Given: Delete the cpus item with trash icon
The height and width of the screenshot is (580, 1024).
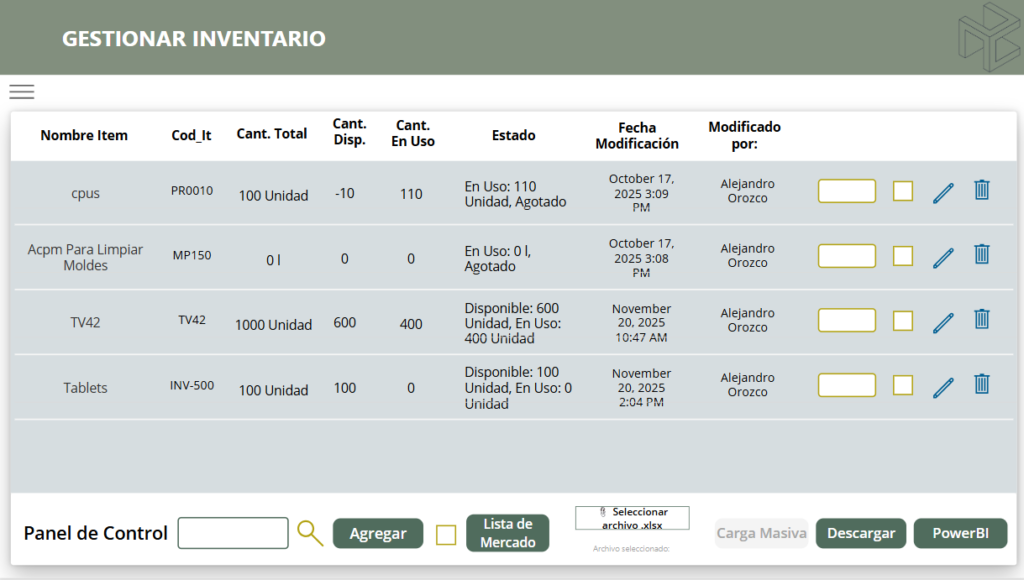Looking at the screenshot, I should click(x=982, y=190).
